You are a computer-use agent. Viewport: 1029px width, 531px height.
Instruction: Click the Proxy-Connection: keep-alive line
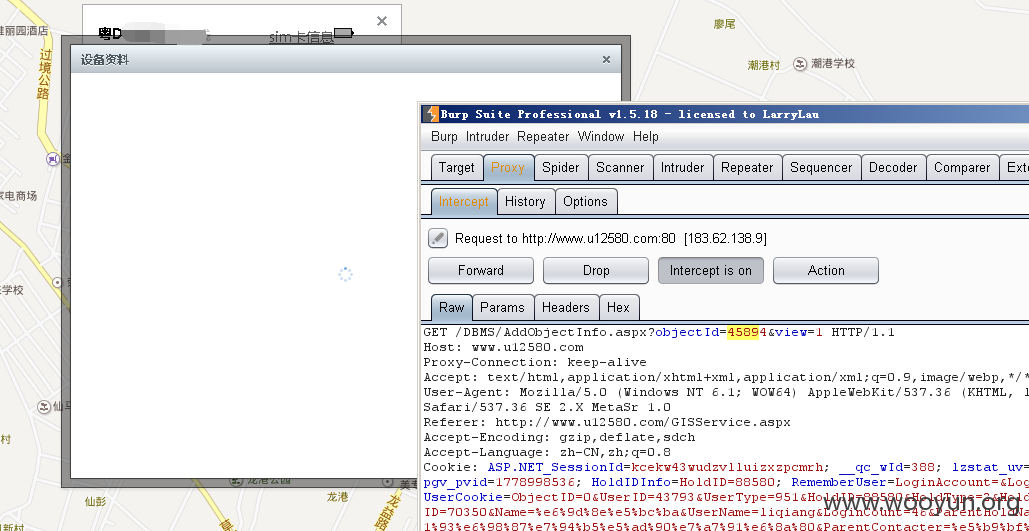point(535,362)
